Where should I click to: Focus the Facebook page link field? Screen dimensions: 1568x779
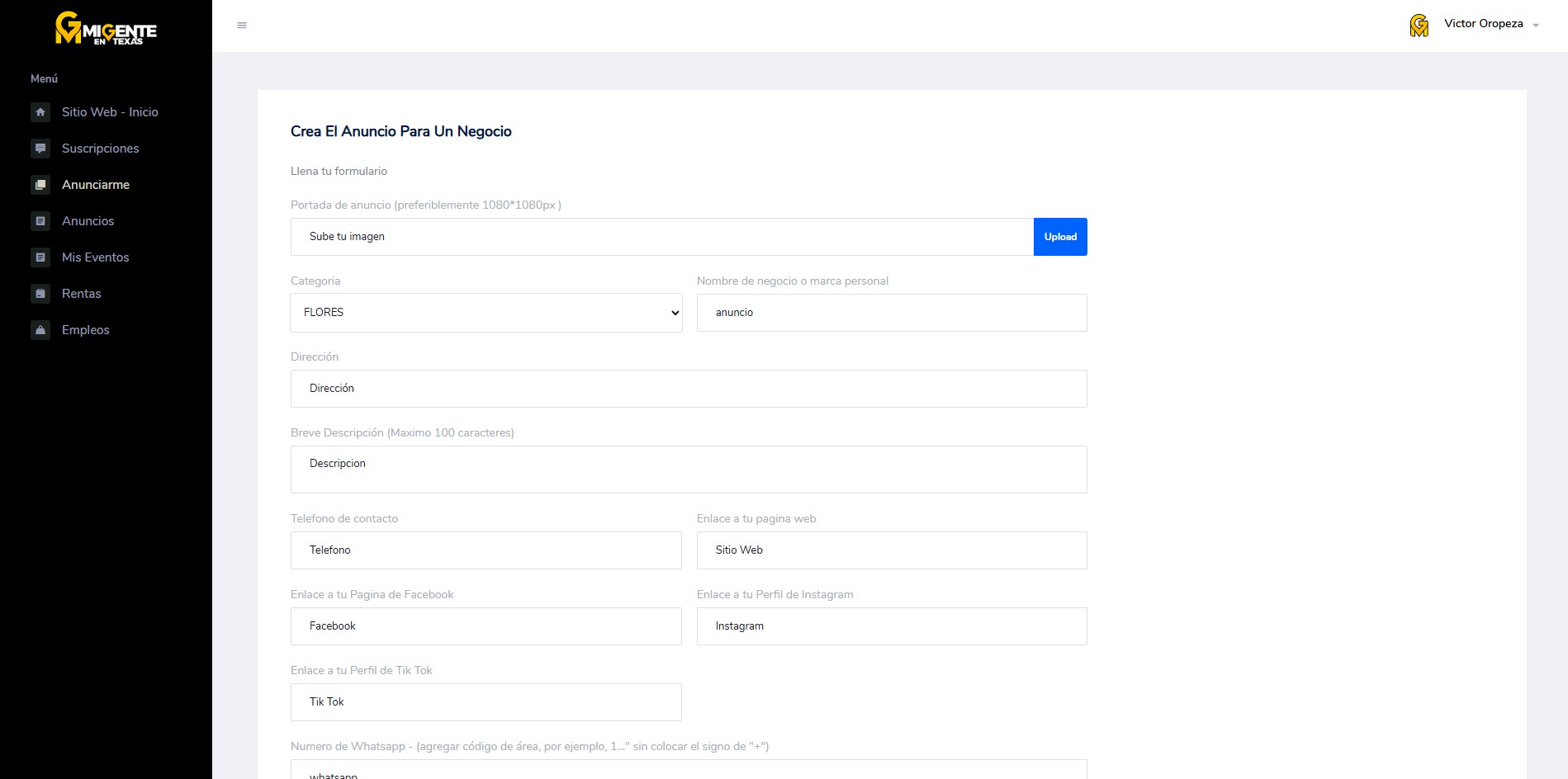(x=486, y=626)
